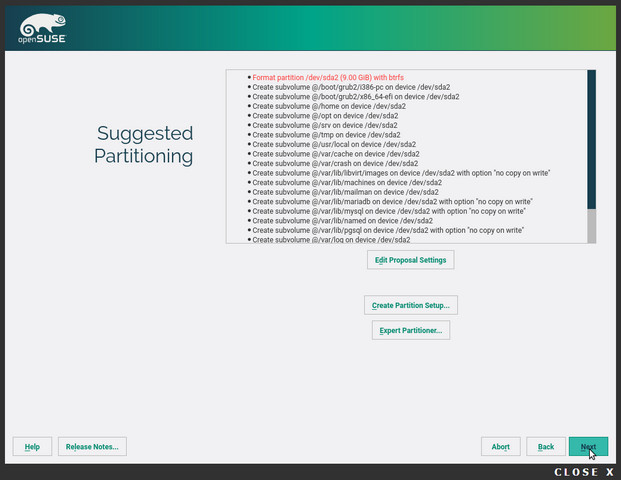Viewport: 621px width, 480px height.
Task: Select line 'Create subvolume @/home on device'
Action: (329, 106)
